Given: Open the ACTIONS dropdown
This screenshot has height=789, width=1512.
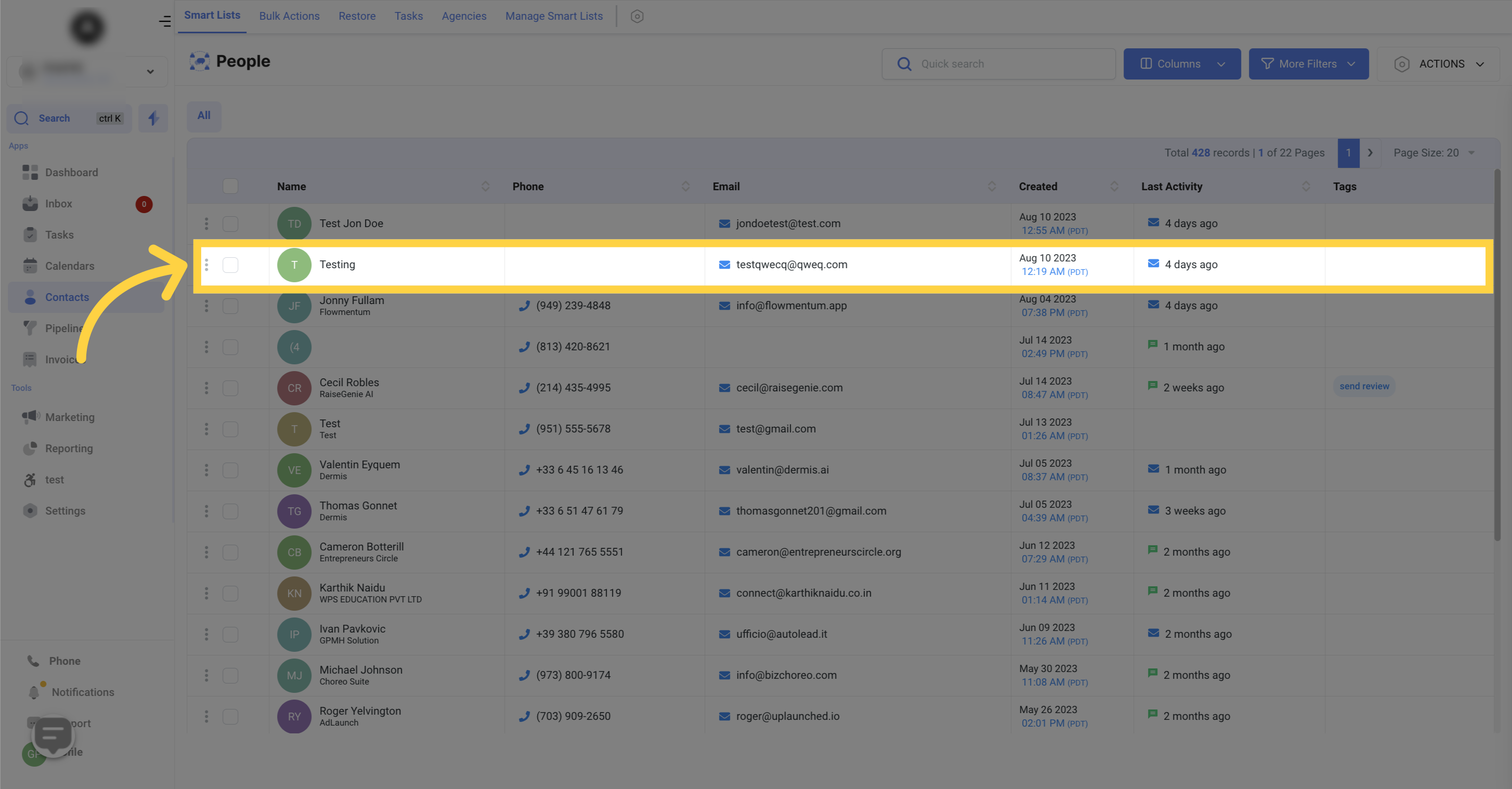Looking at the screenshot, I should click(x=1439, y=64).
